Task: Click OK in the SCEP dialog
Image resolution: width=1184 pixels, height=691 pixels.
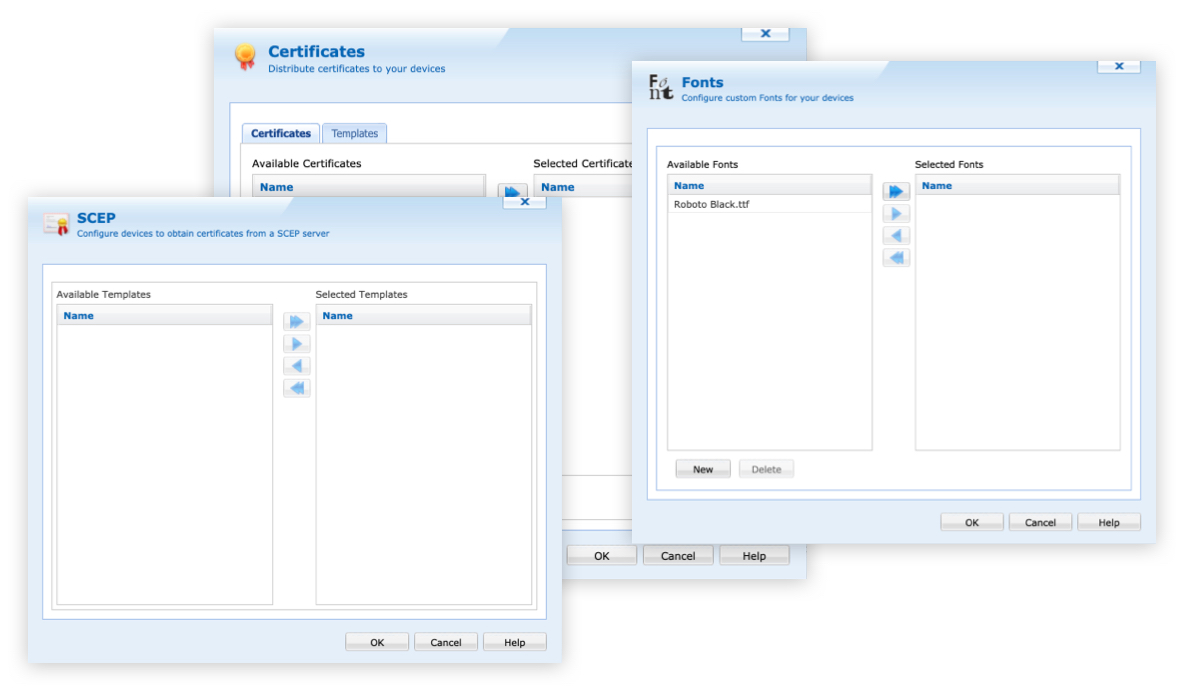Action: (377, 642)
